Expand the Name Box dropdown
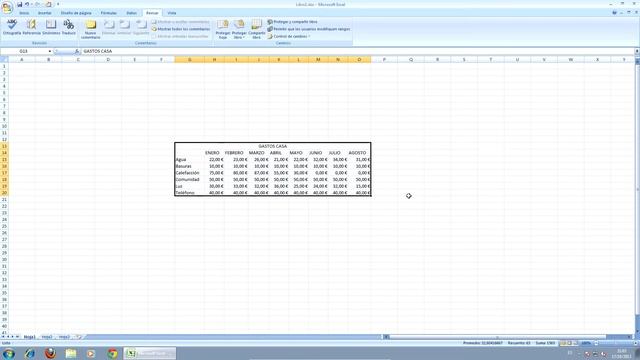The width and height of the screenshot is (640, 360). point(50,51)
